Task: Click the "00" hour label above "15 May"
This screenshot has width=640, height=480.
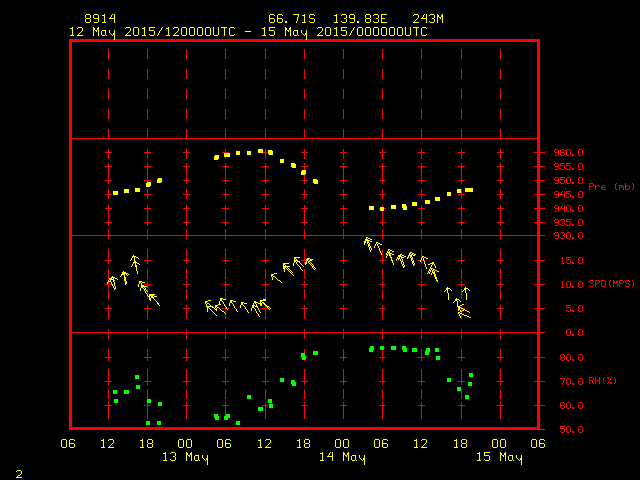Action: pos(499,444)
